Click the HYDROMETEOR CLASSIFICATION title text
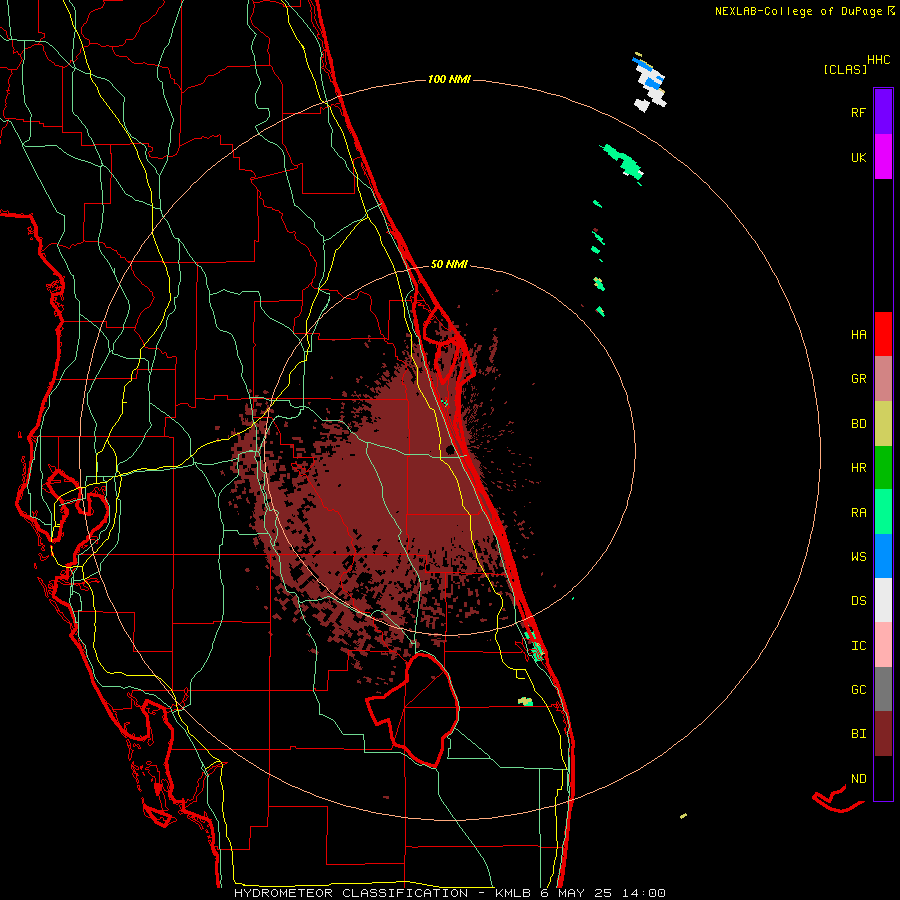This screenshot has width=900, height=900. click(x=351, y=893)
